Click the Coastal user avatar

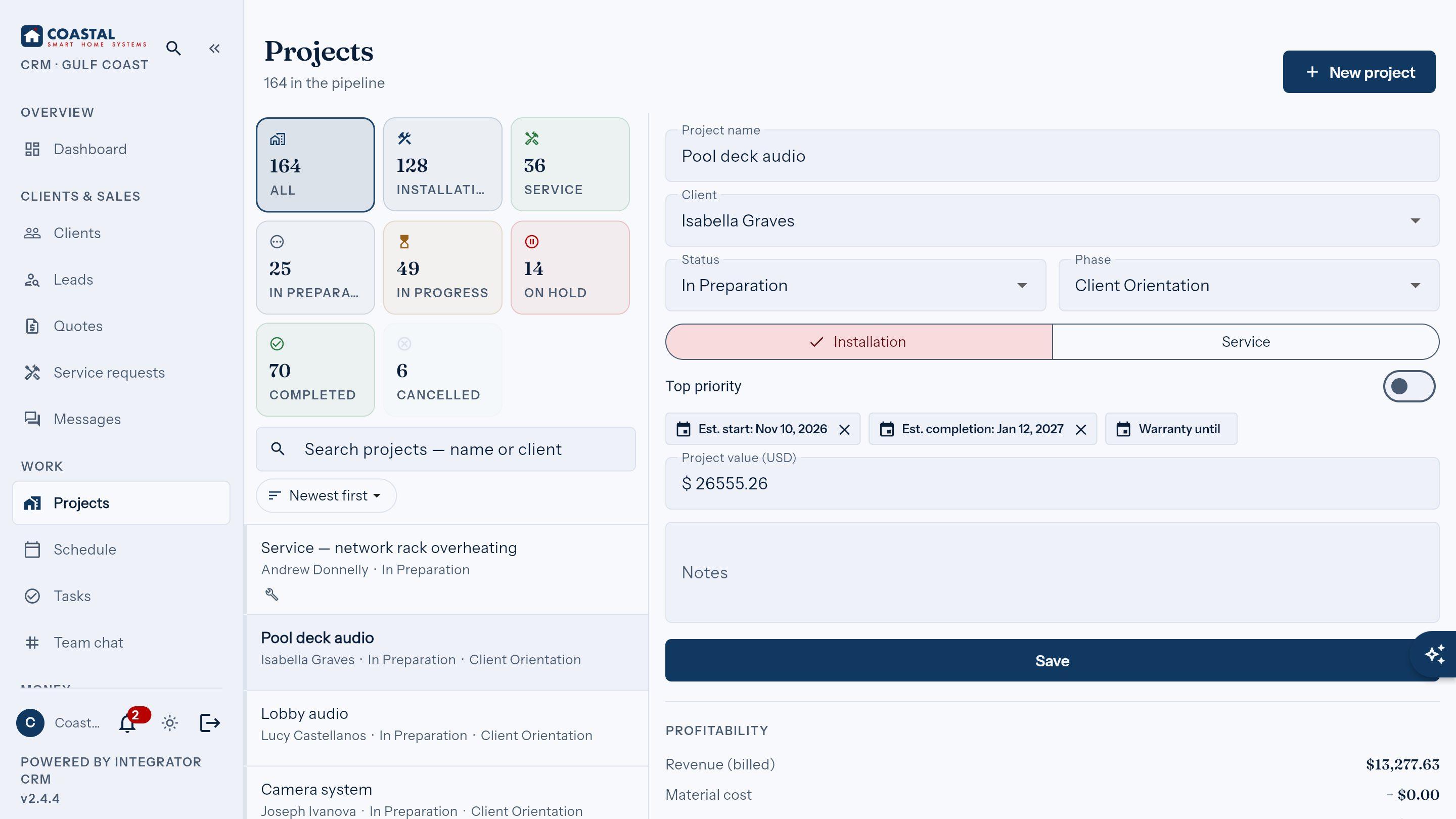point(30,723)
